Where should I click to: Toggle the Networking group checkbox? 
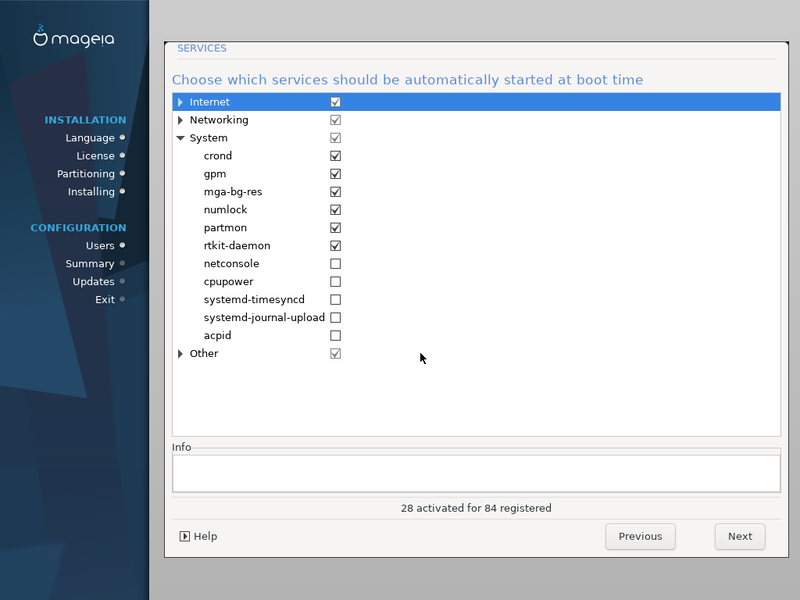click(335, 120)
